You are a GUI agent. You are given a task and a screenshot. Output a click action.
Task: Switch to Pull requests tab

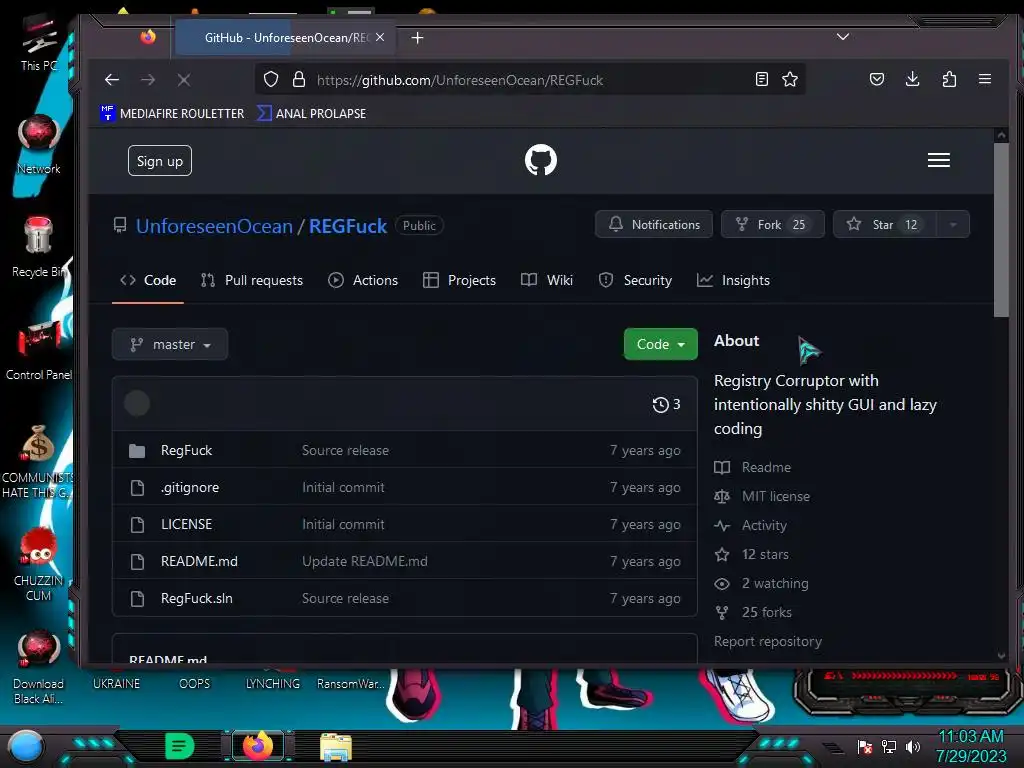pyautogui.click(x=252, y=280)
